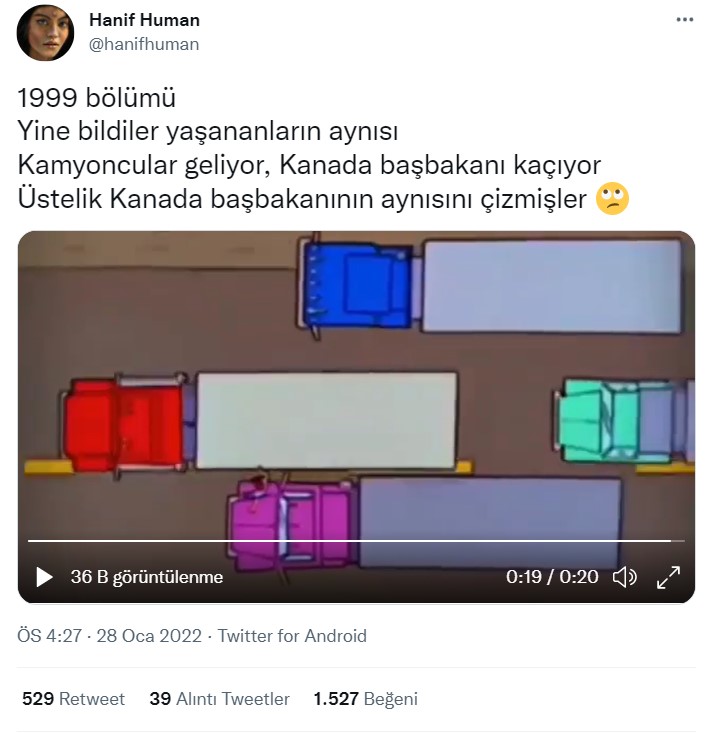Show the 1.527 Beğeni likes list

click(365, 698)
